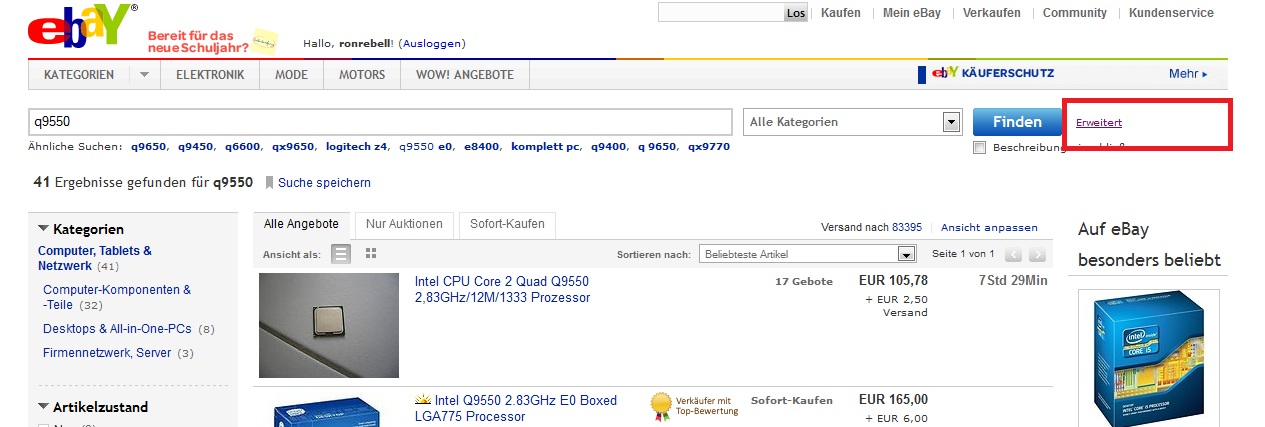Click postal code 83395 link
This screenshot has width=1265, height=427.
(907, 227)
